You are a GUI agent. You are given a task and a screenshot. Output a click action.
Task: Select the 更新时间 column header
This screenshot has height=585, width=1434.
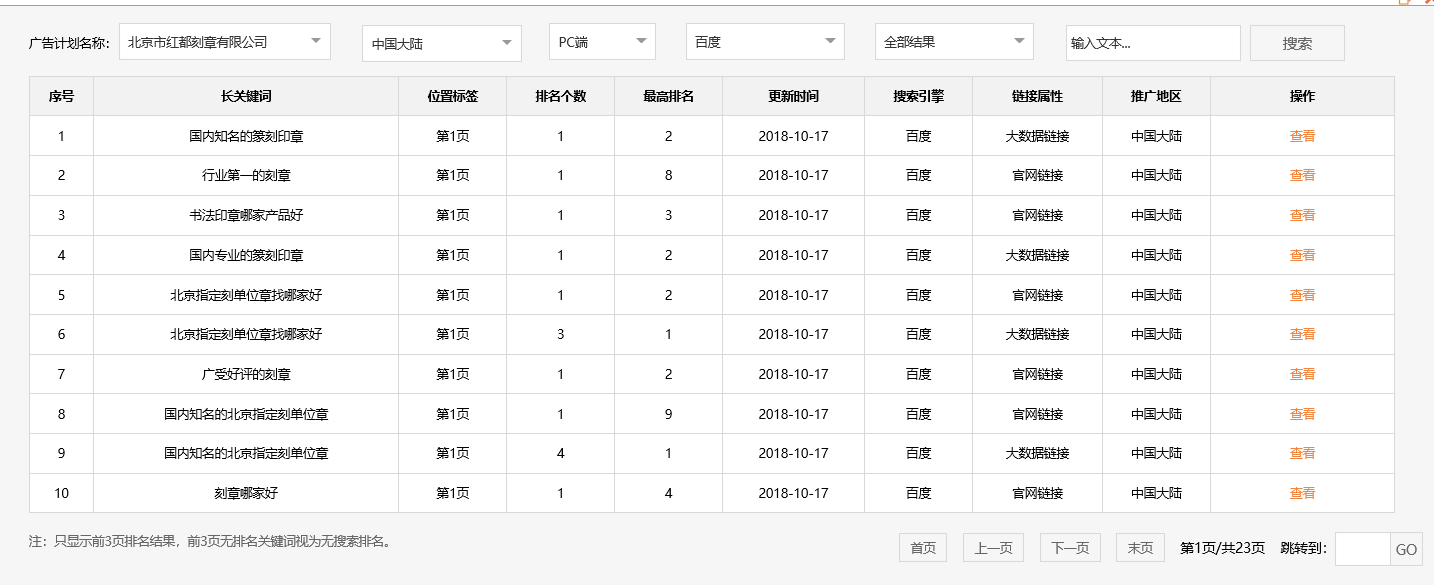tap(792, 95)
